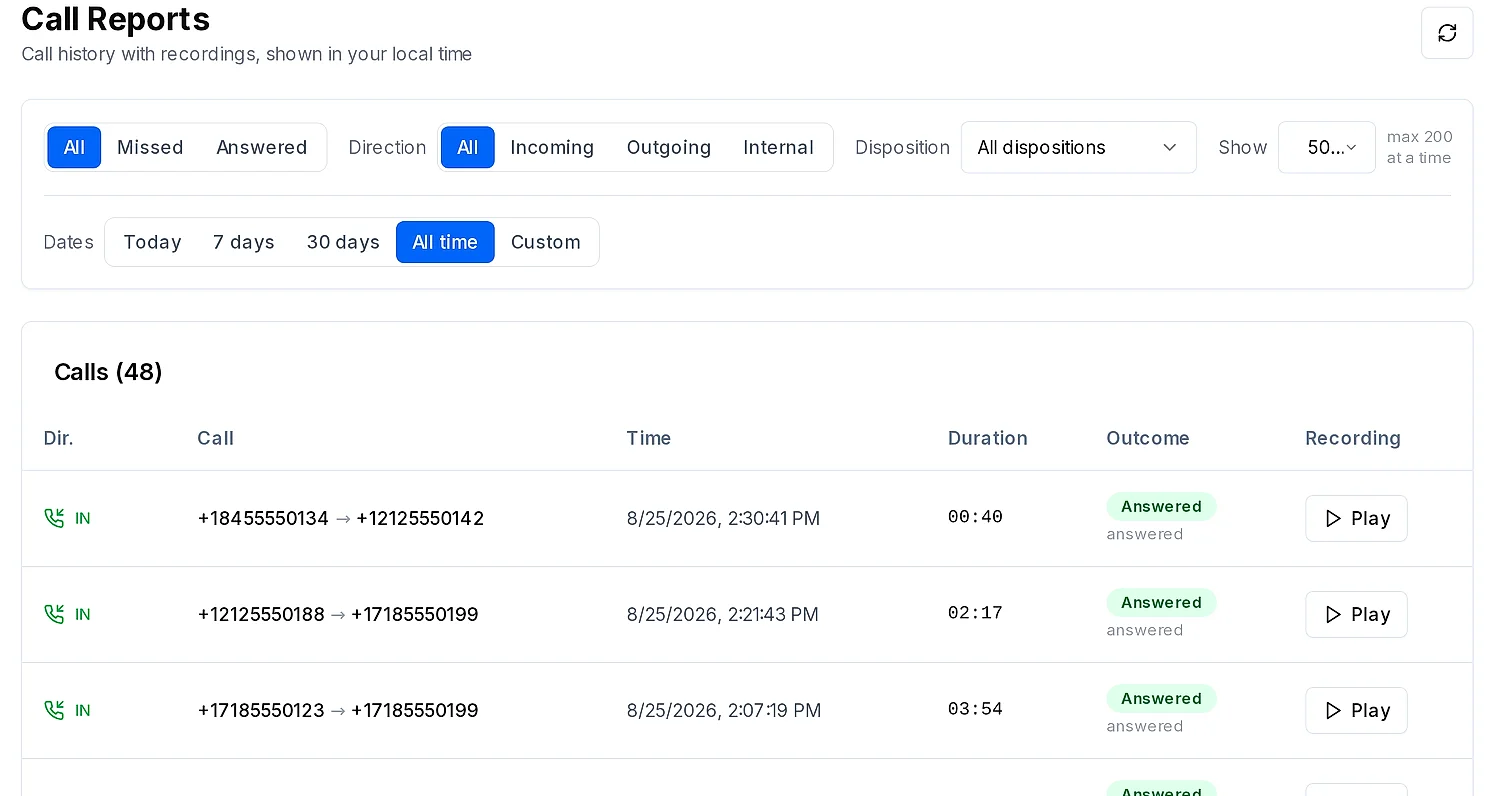Click incoming call icon for +12125550188 row

tap(54, 614)
